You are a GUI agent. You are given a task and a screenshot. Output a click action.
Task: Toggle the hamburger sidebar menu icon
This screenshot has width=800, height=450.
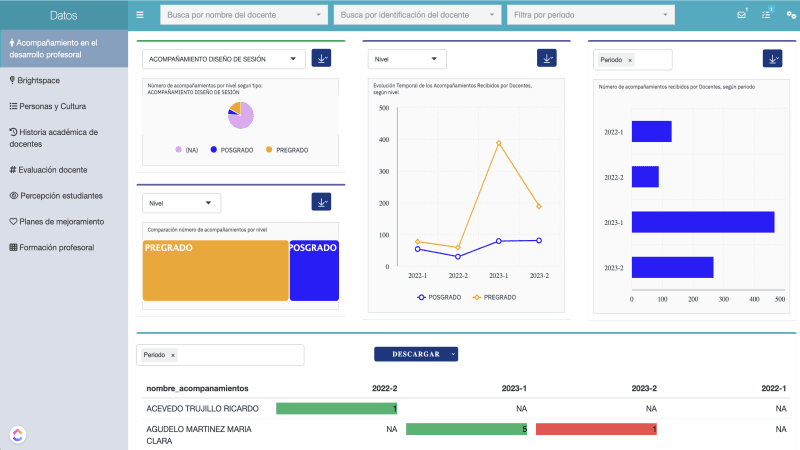point(140,15)
